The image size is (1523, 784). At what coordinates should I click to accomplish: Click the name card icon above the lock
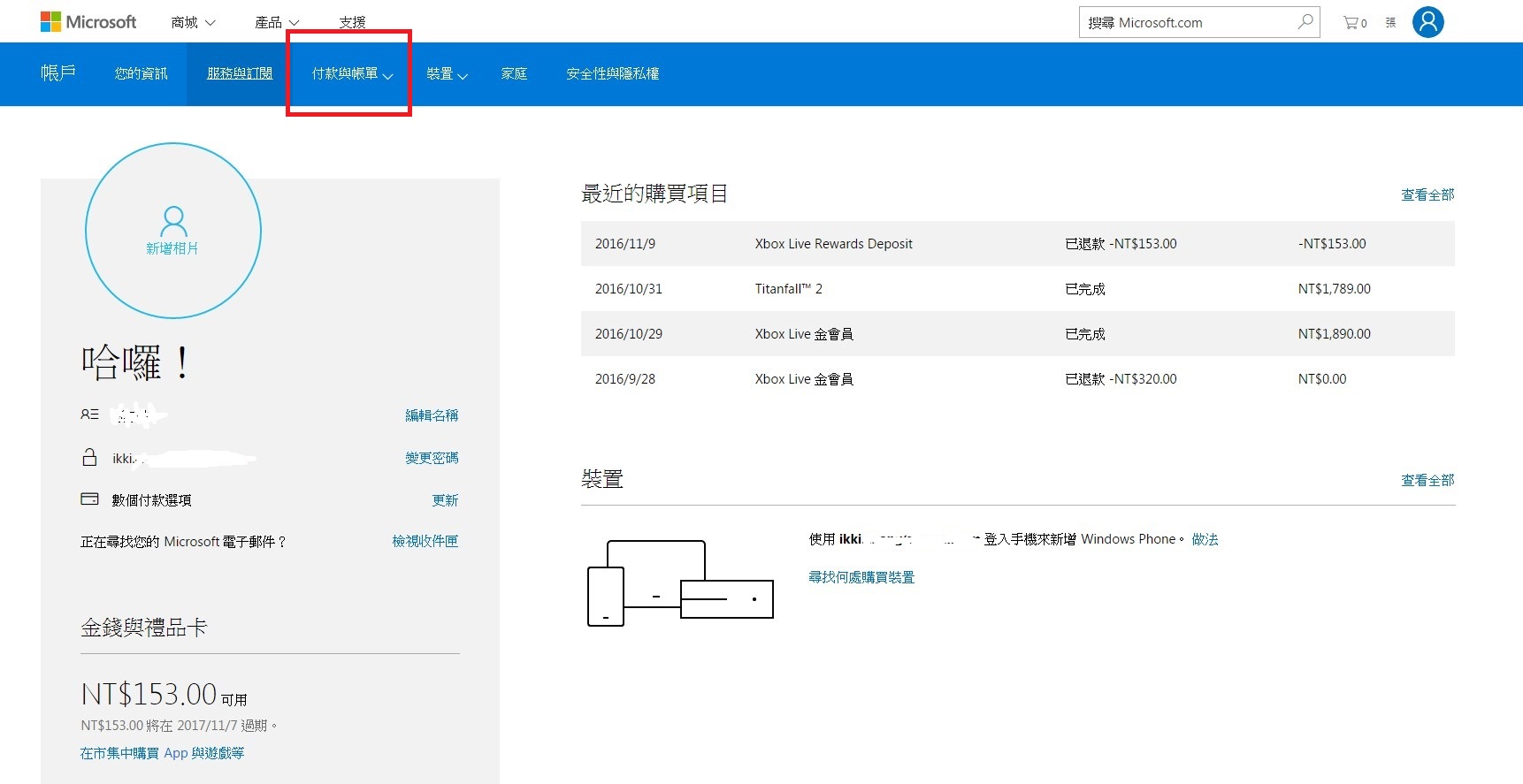[x=89, y=414]
